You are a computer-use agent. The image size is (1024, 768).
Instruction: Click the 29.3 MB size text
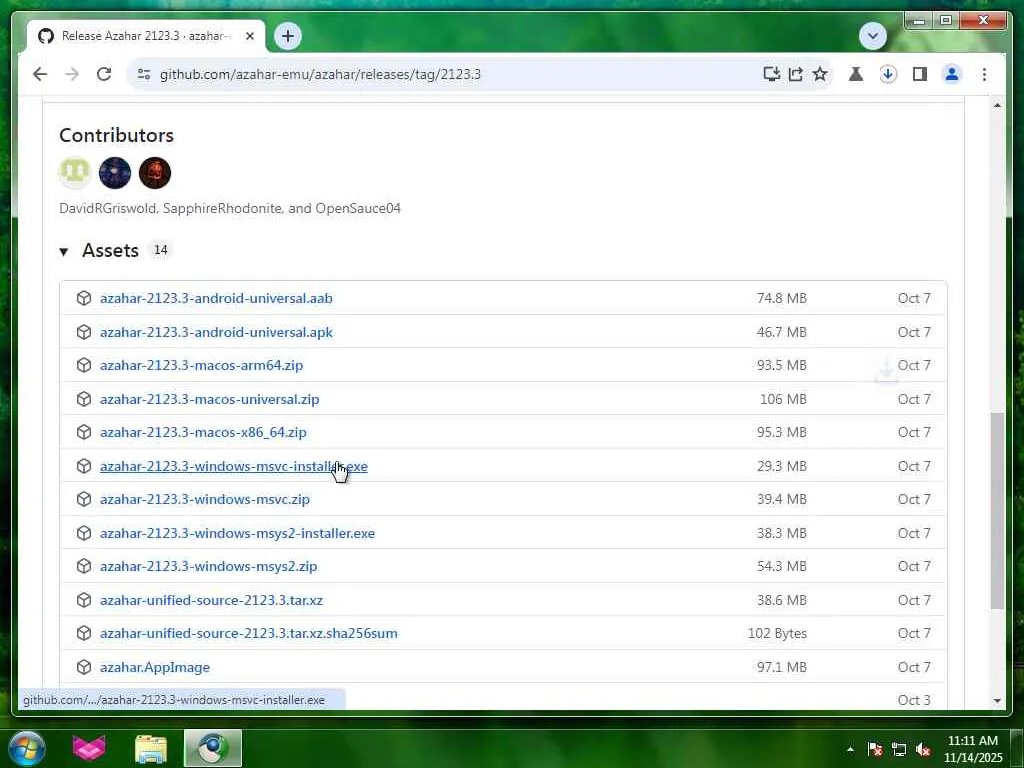click(x=782, y=466)
